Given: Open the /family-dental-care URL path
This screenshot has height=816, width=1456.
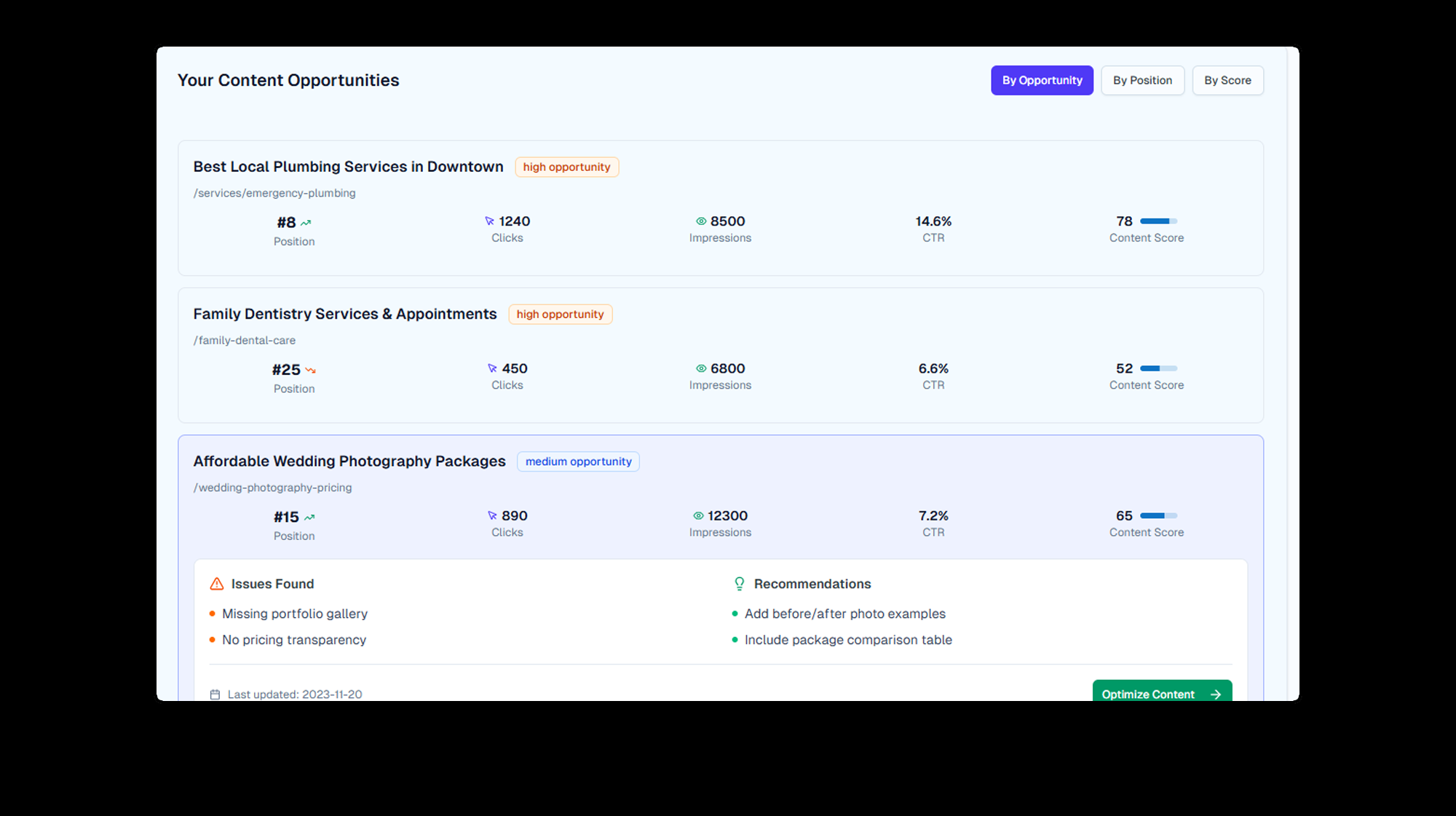Looking at the screenshot, I should [244, 341].
